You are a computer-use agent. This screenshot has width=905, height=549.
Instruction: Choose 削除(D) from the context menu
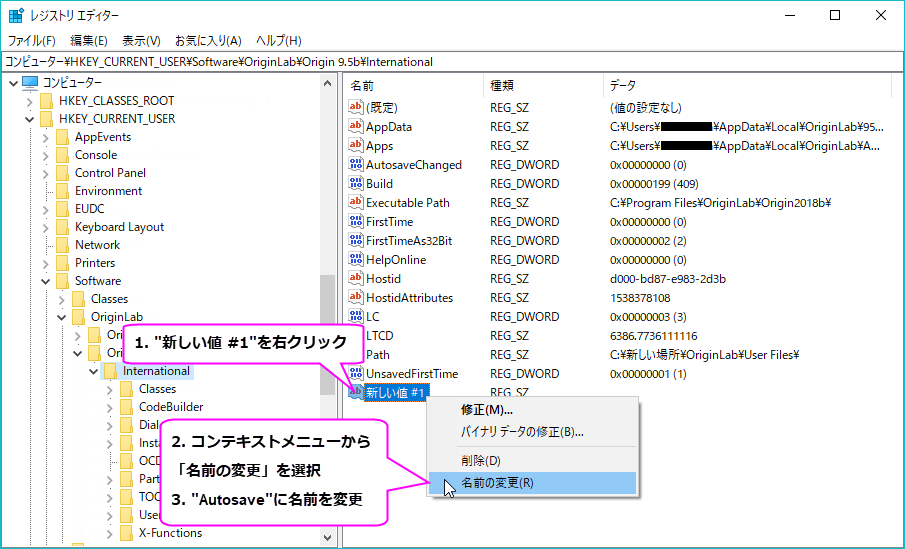pyautogui.click(x=532, y=461)
